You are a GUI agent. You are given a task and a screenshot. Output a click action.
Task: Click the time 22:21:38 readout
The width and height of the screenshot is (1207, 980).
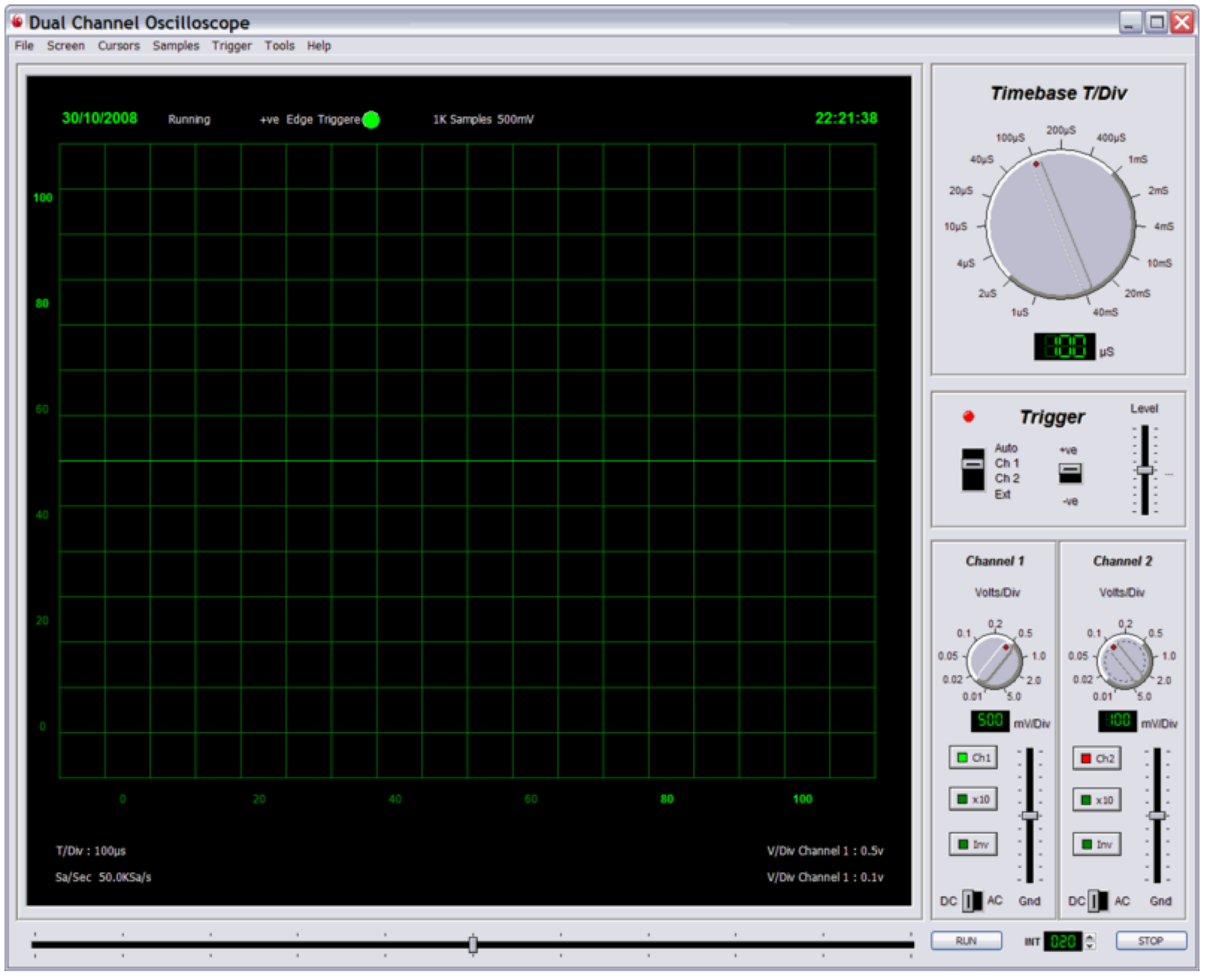[846, 118]
